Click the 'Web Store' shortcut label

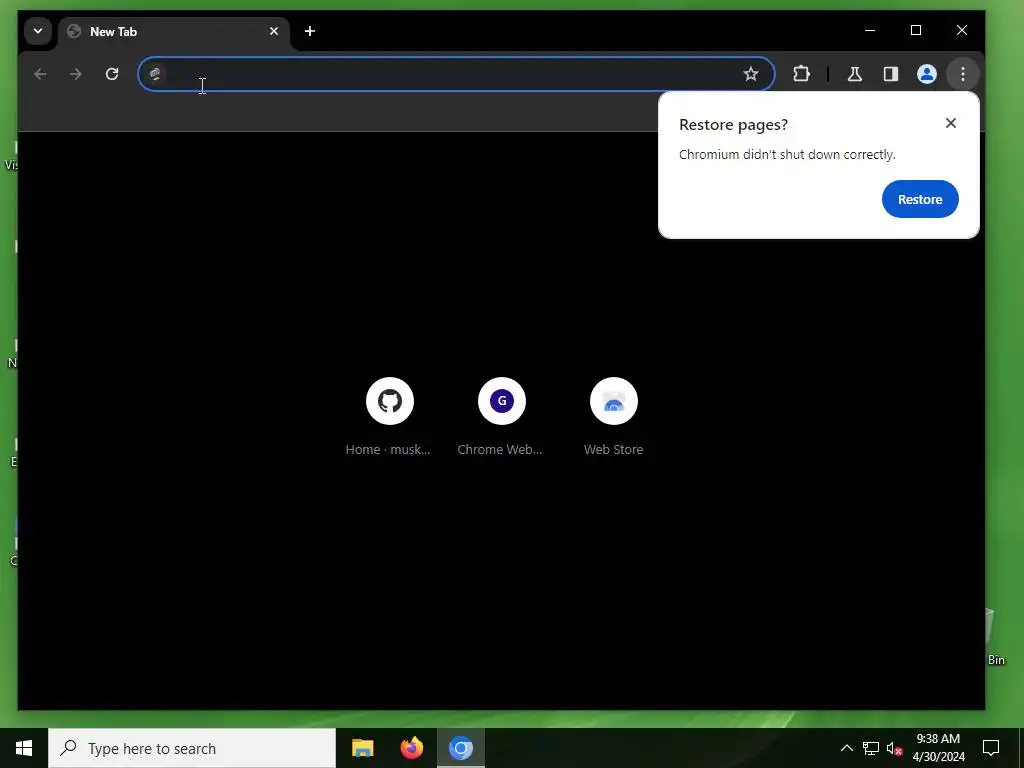tap(613, 449)
